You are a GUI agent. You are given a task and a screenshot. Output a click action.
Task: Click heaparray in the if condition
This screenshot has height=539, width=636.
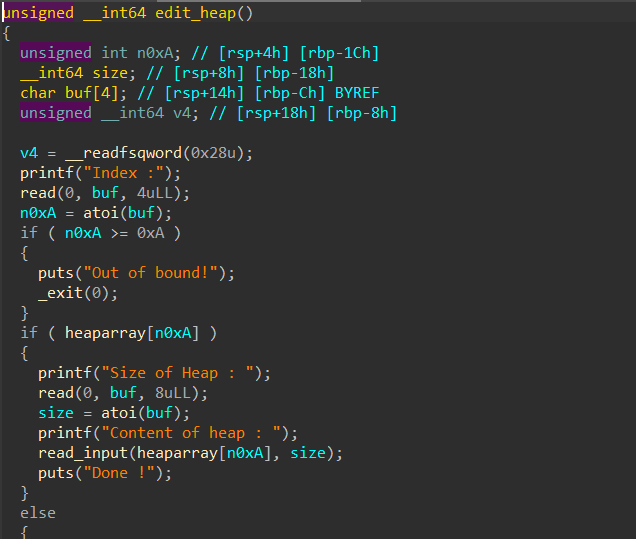[x=105, y=333]
